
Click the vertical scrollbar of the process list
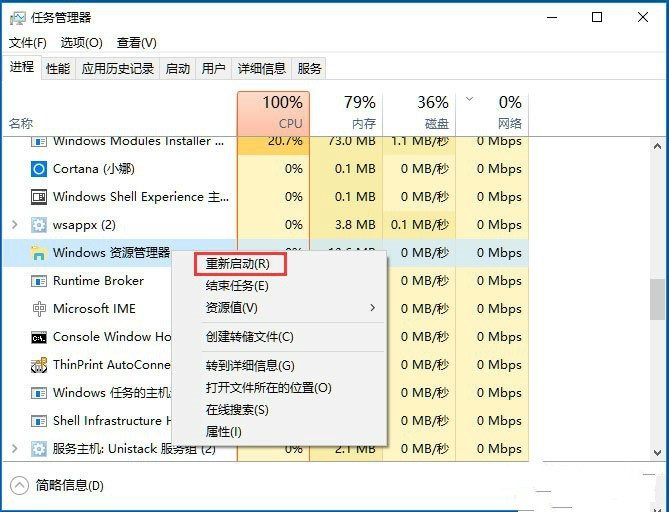657,300
